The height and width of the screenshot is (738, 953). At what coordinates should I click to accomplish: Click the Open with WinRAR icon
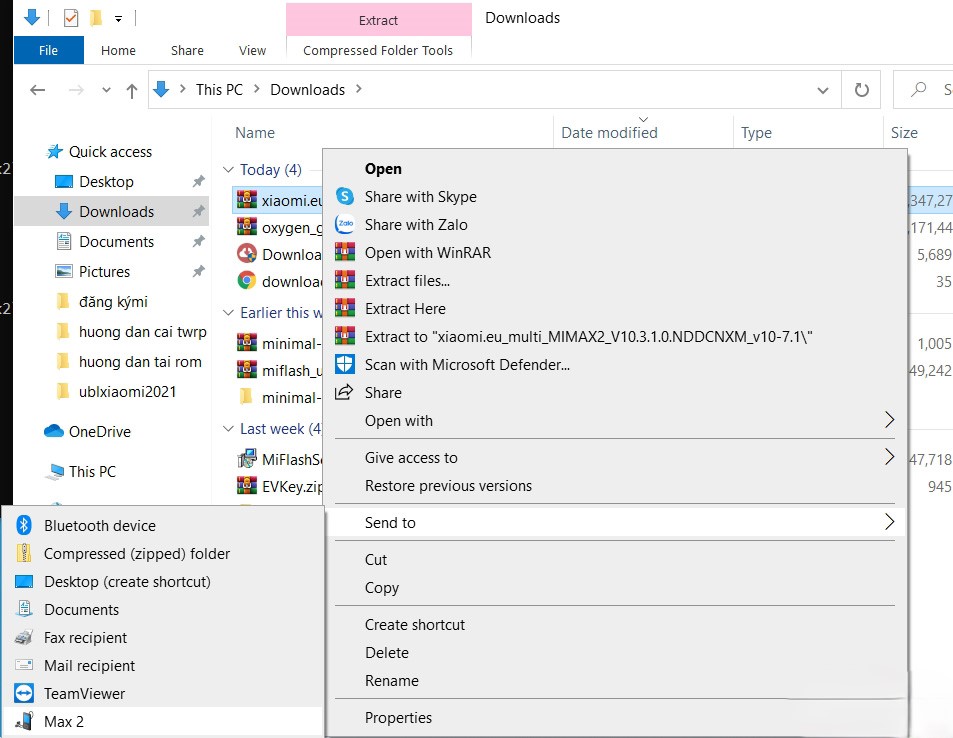point(345,253)
